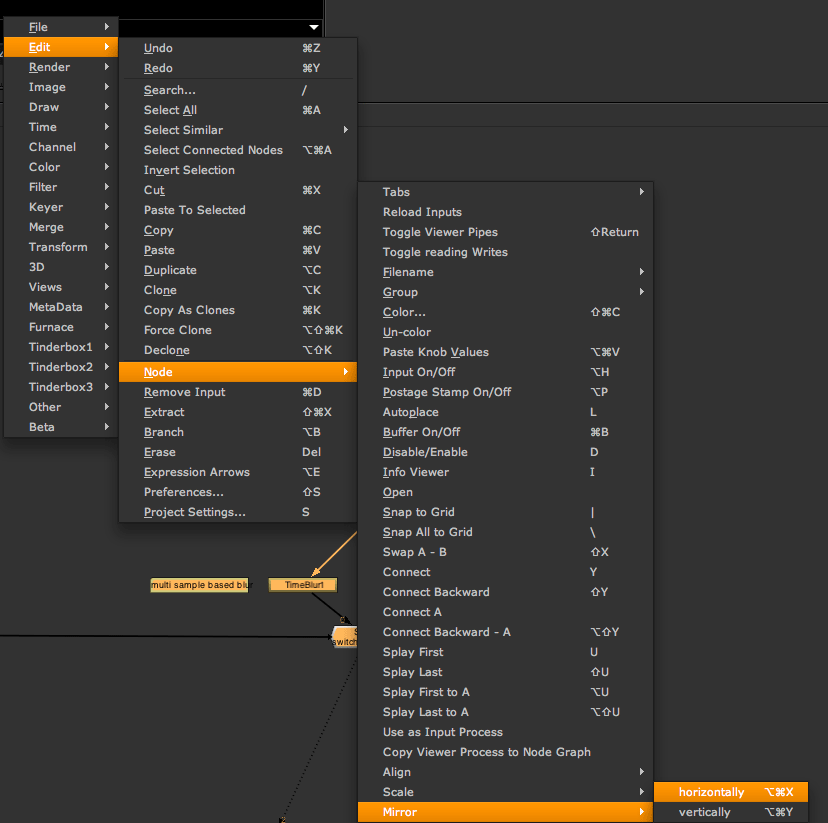Toggle Buffer On/Off entry
The image size is (828, 823).
[x=421, y=432]
